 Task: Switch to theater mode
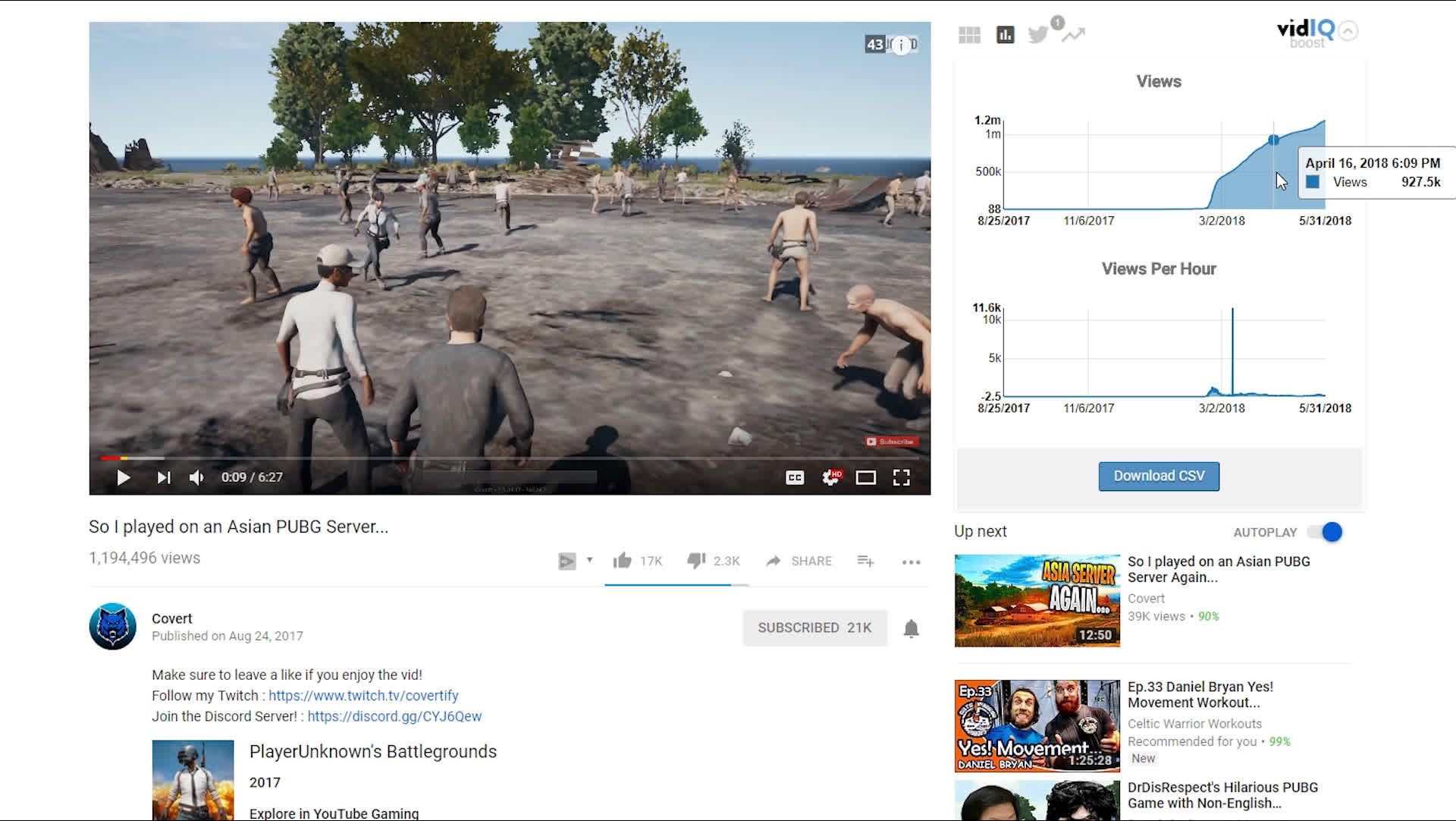(x=865, y=477)
